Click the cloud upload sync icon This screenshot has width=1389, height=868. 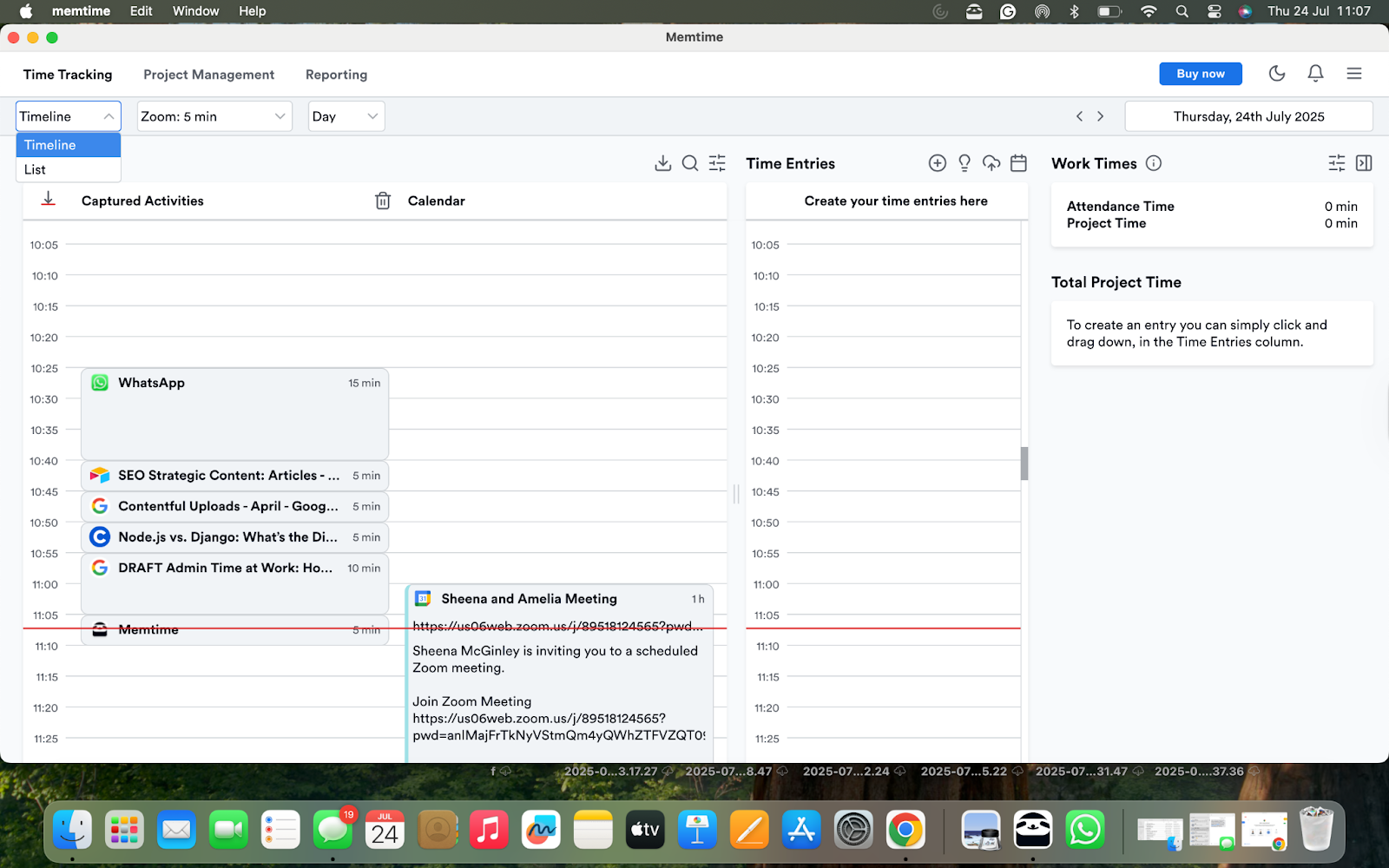pos(991,163)
